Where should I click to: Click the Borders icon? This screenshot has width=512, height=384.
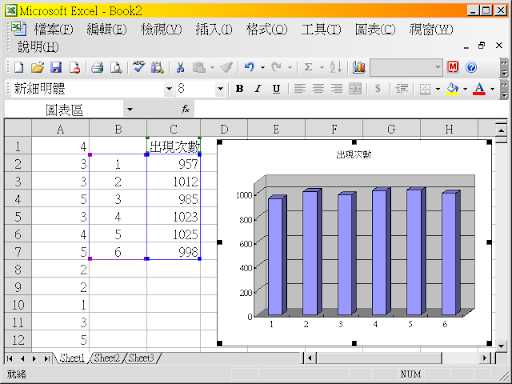click(425, 89)
